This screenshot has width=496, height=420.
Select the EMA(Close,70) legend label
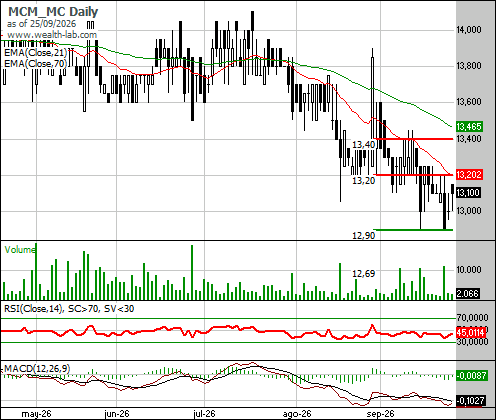click(x=35, y=63)
